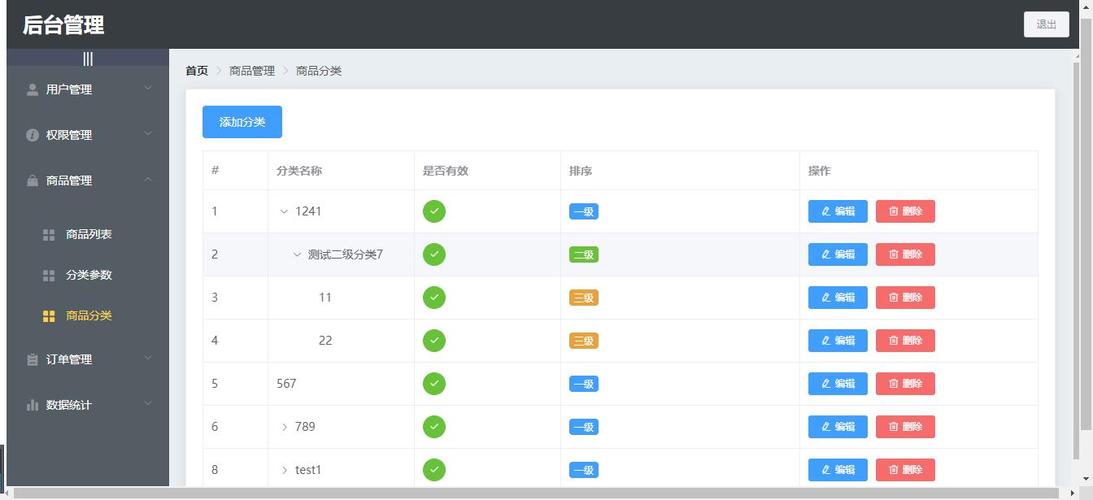This screenshot has width=1093, height=500.
Task: Click the 是否有效 column header
Action: [445, 171]
